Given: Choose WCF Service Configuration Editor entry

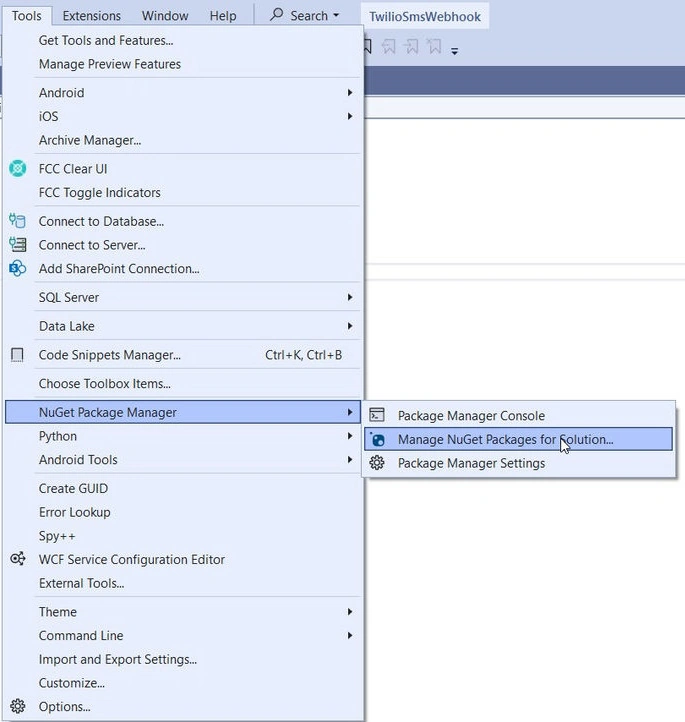Looking at the screenshot, I should (182, 559).
